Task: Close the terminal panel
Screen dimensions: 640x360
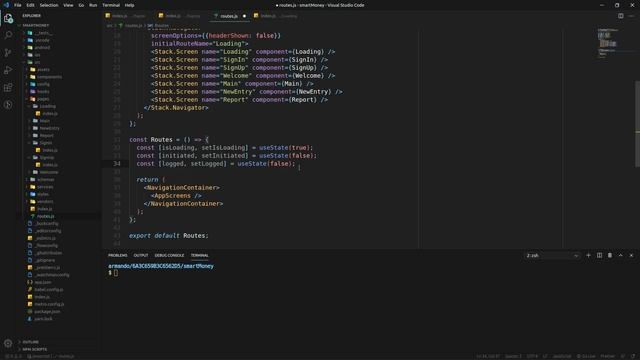Action: (631, 255)
